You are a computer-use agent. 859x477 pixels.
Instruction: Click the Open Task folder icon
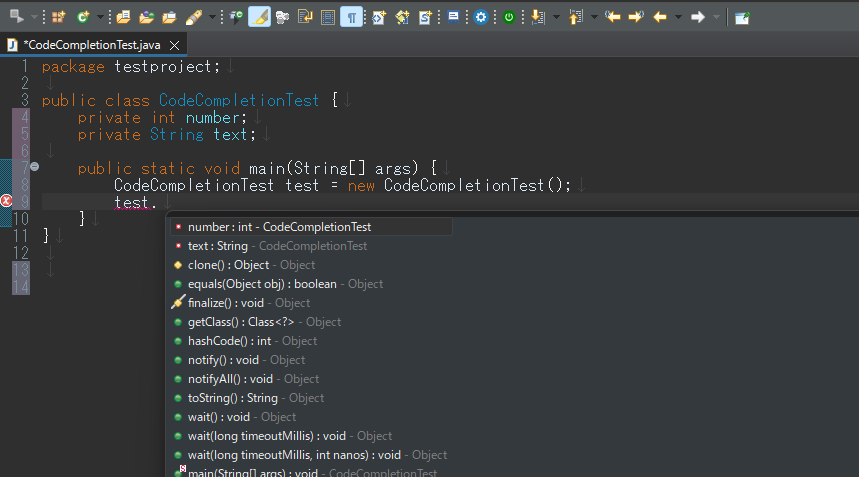click(146, 18)
